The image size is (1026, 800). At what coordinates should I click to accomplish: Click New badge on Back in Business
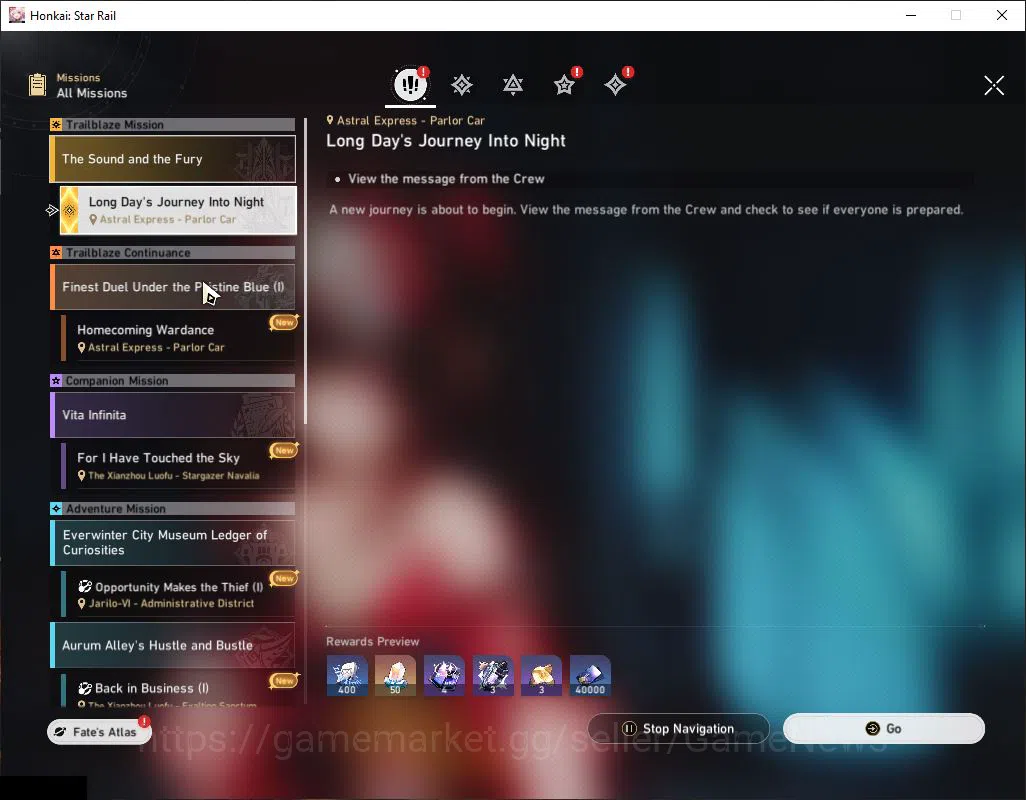284,681
